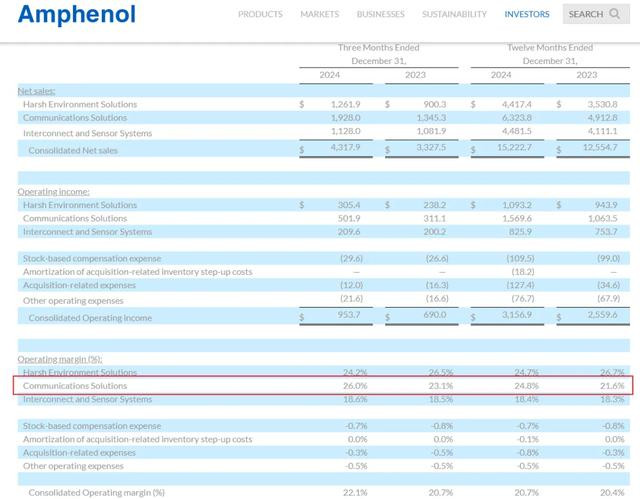This screenshot has width=640, height=499.
Task: Select Communications Solutions margin 23.1%
Action: point(441,386)
